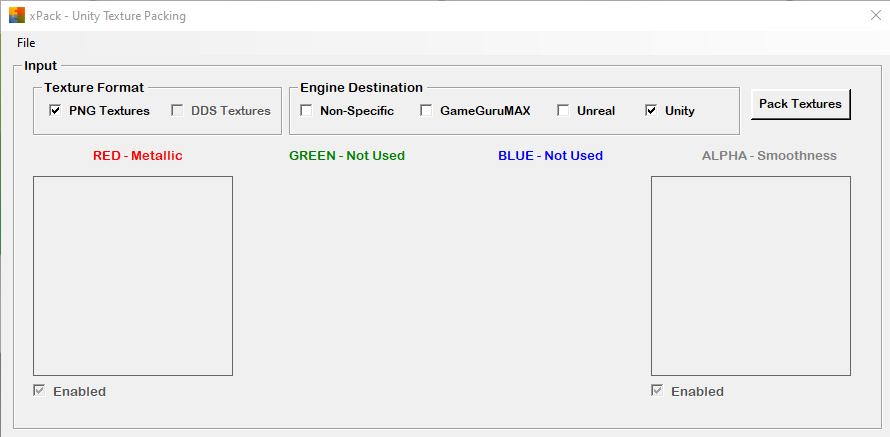890x437 pixels.
Task: Click the GREEN - Not Used channel label
Action: tap(347, 156)
